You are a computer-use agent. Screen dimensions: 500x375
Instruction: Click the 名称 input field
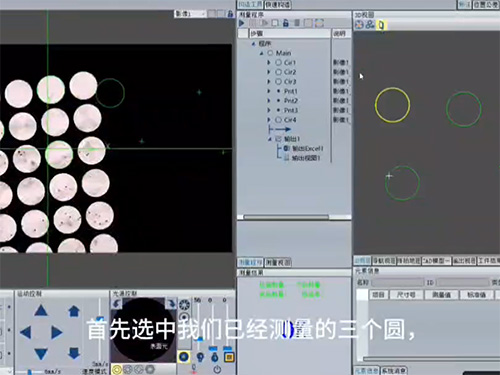397,282
